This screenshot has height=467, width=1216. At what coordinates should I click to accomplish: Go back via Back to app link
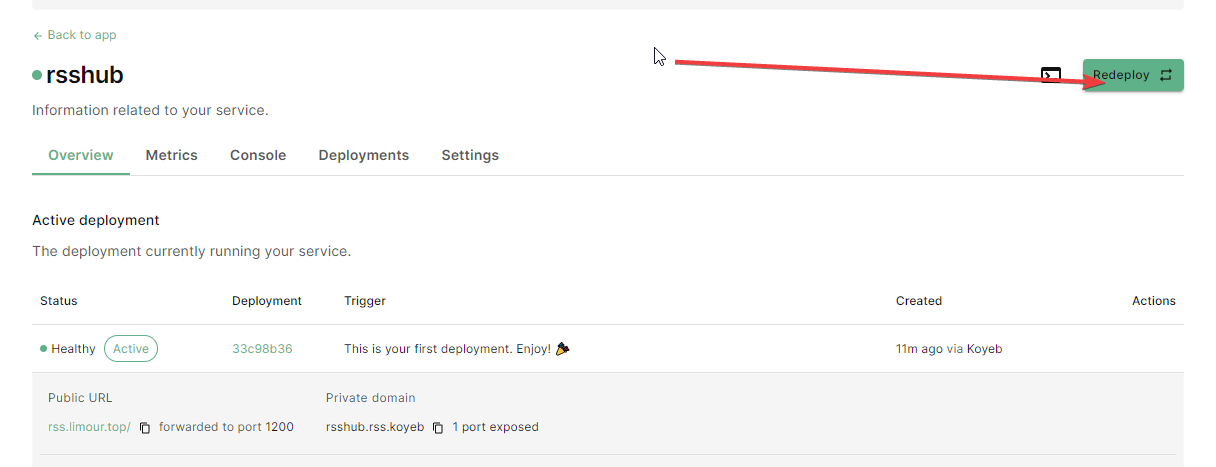pyautogui.click(x=75, y=35)
